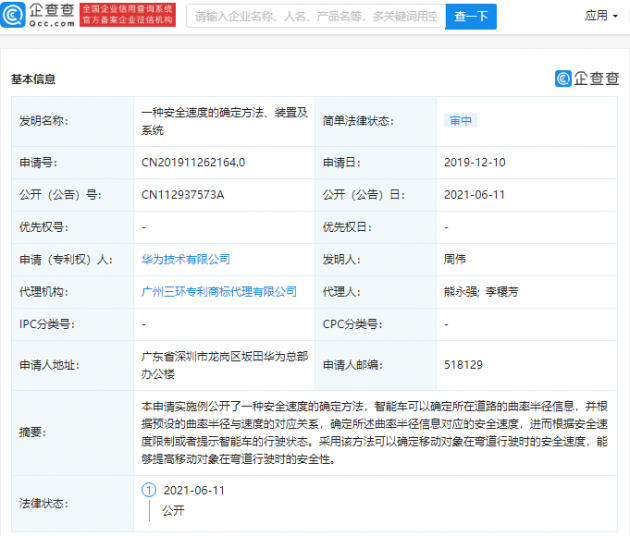Click the abstract paragraph text

374,433
